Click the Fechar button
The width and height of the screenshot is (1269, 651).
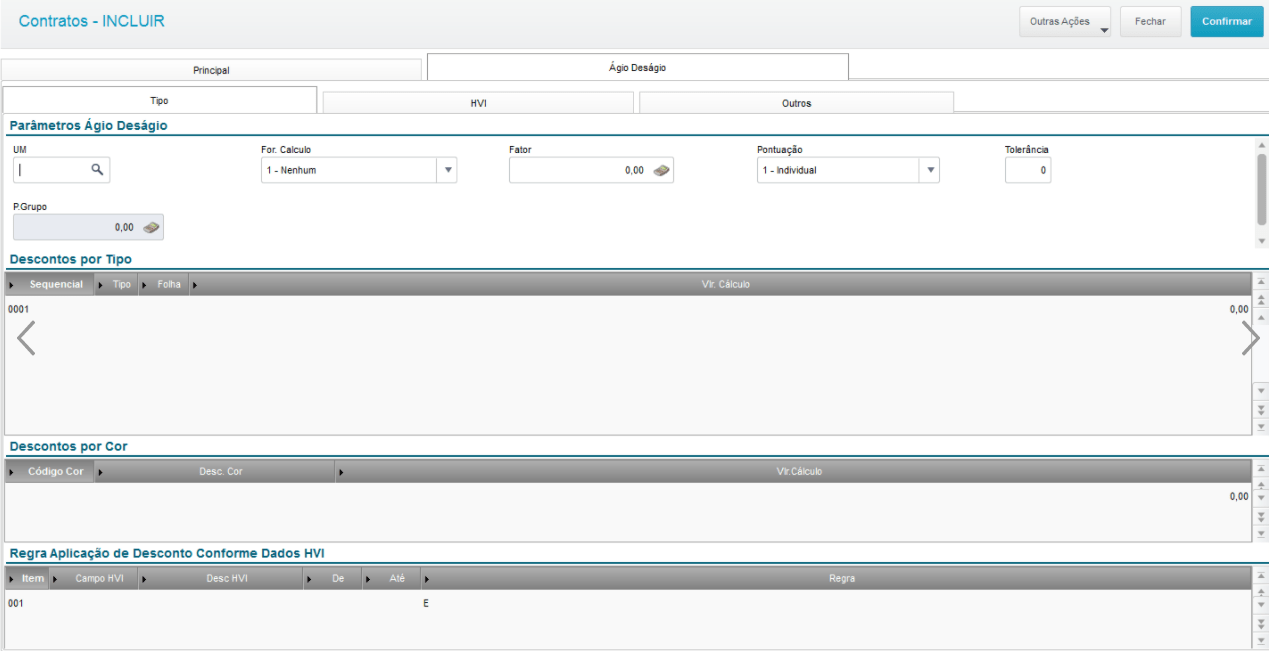tap(1150, 21)
